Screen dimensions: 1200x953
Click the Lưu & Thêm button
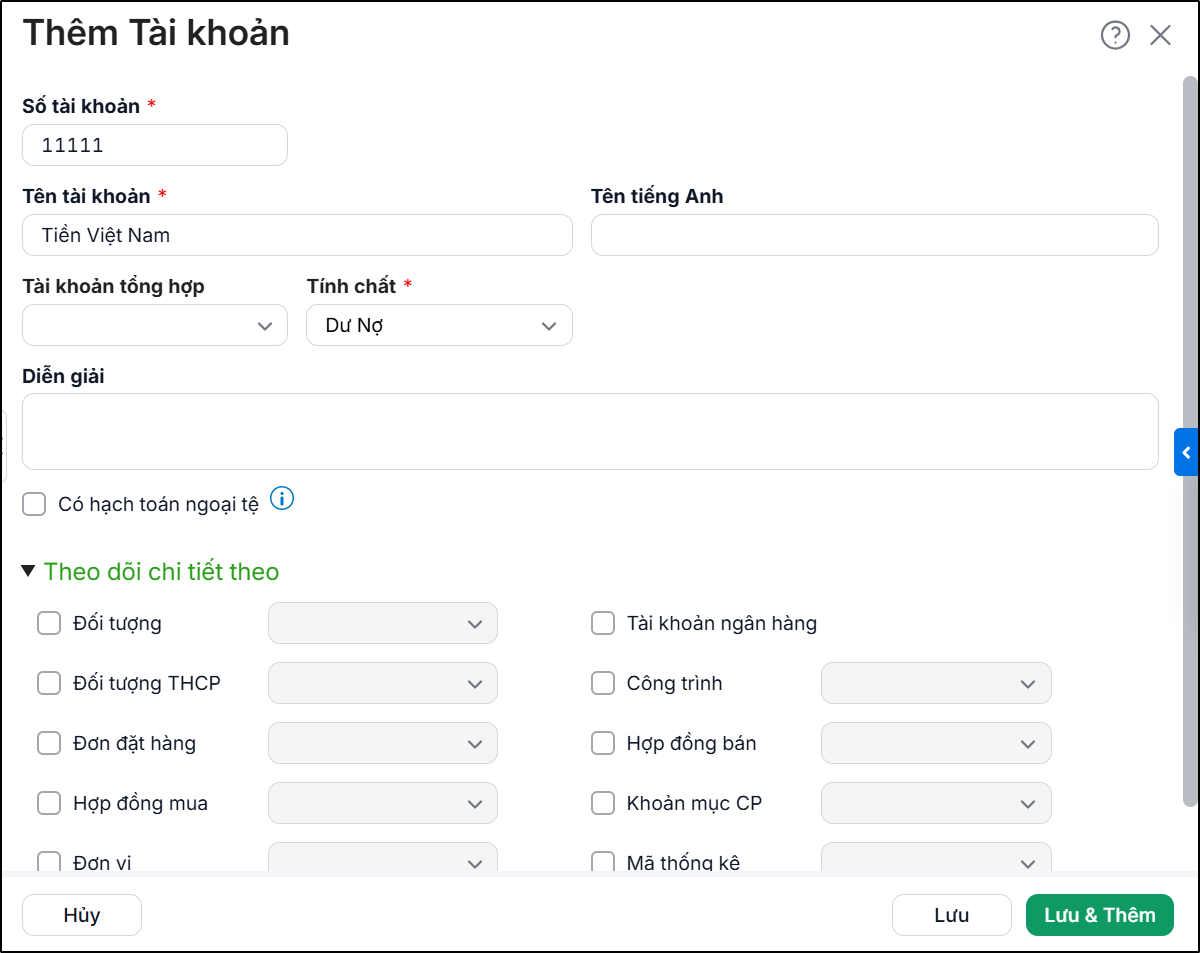point(1100,915)
